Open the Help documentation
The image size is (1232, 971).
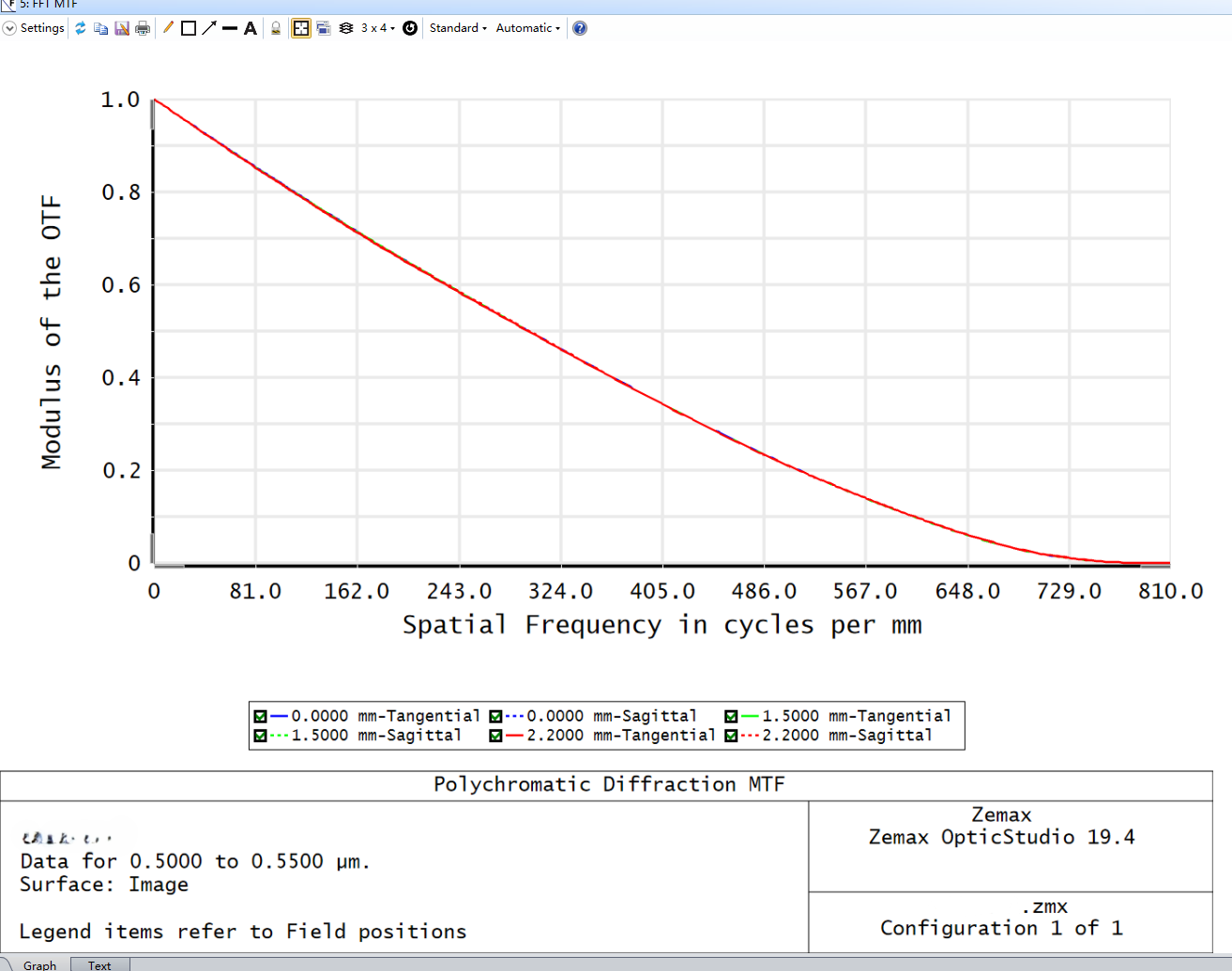(579, 28)
